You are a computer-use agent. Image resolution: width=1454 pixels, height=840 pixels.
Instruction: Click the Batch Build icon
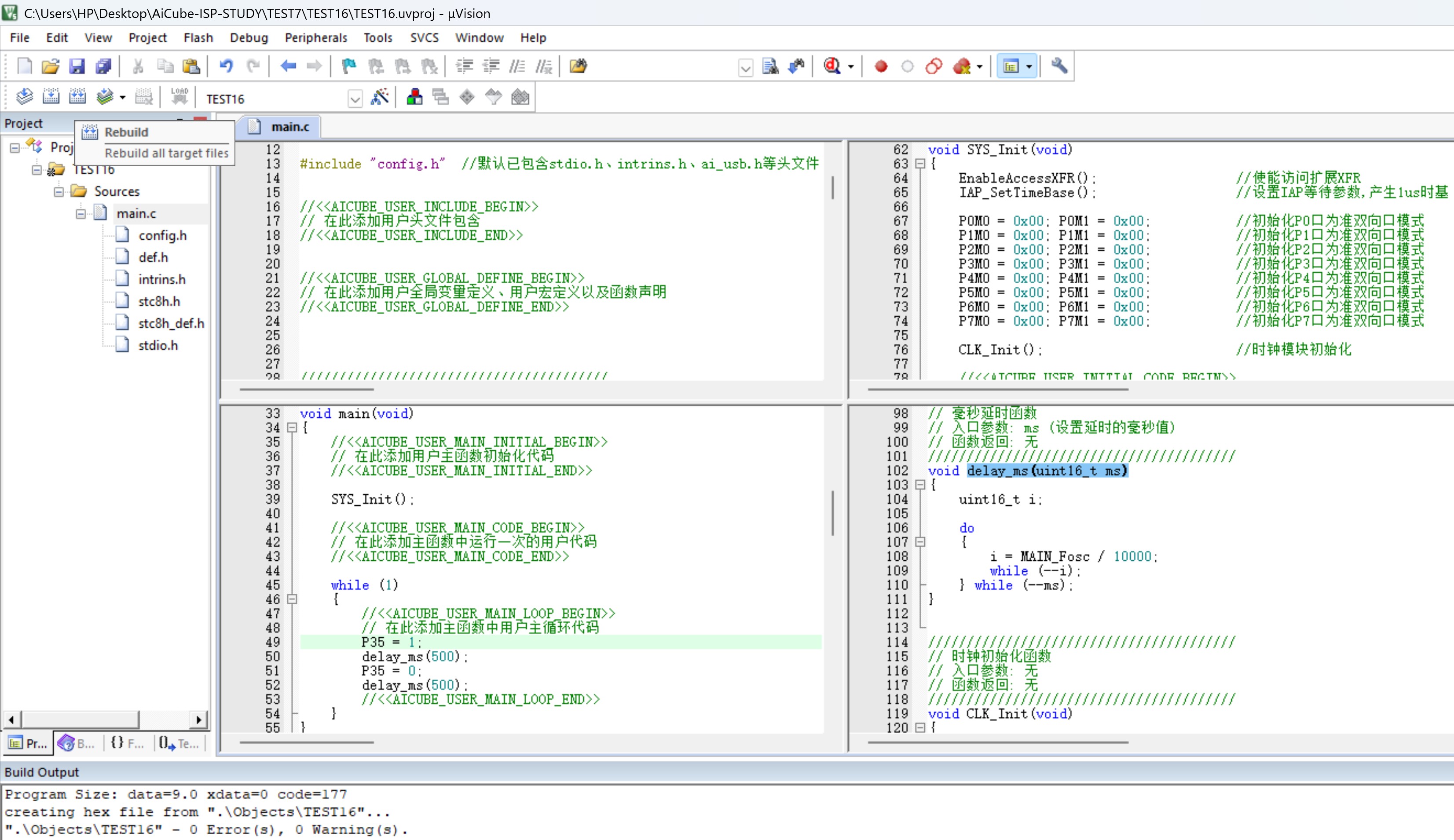pyautogui.click(x=104, y=97)
